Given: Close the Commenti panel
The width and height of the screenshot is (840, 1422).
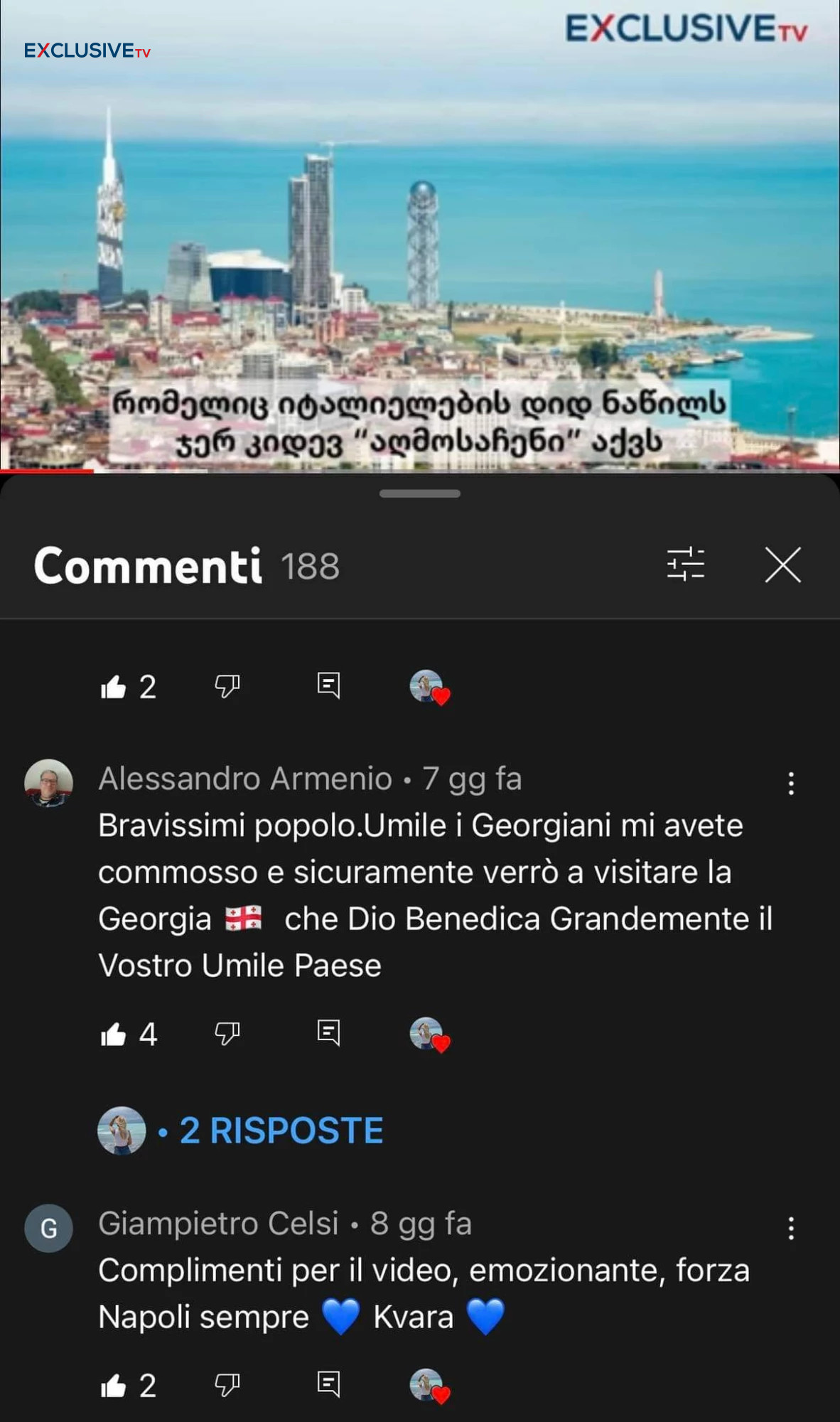Looking at the screenshot, I should coord(783,565).
